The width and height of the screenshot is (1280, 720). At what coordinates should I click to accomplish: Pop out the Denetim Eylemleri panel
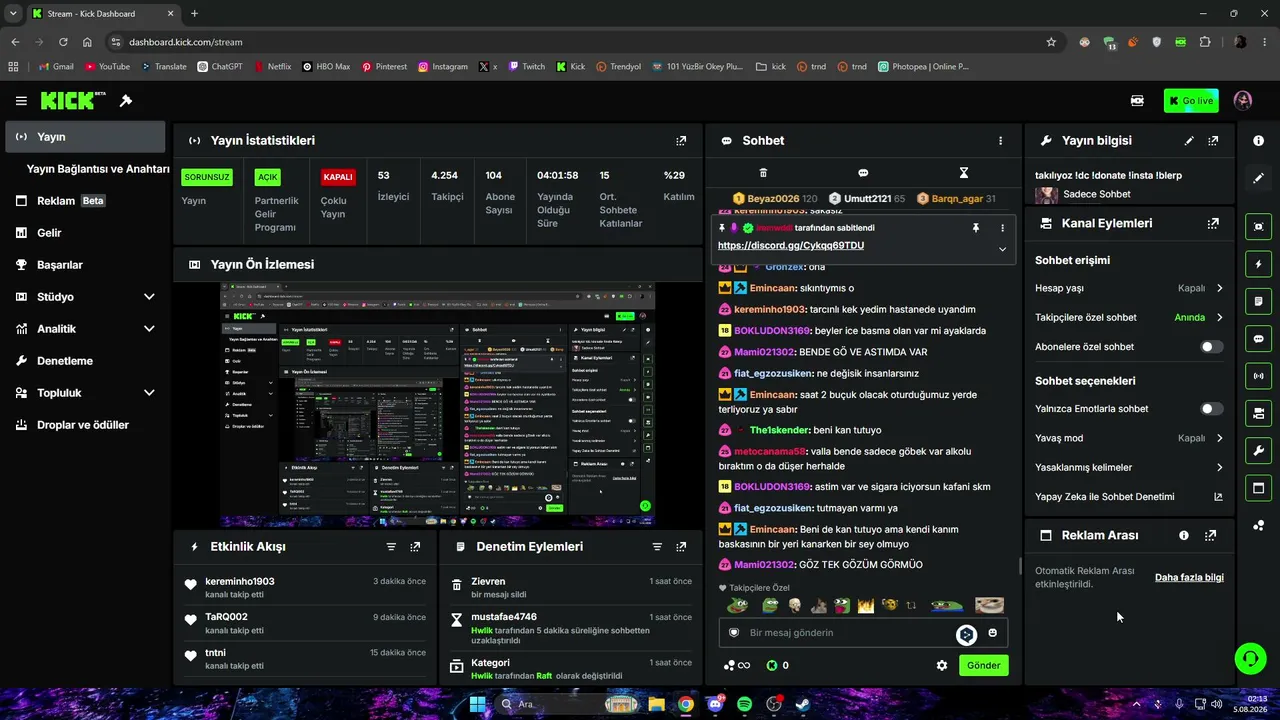point(681,547)
